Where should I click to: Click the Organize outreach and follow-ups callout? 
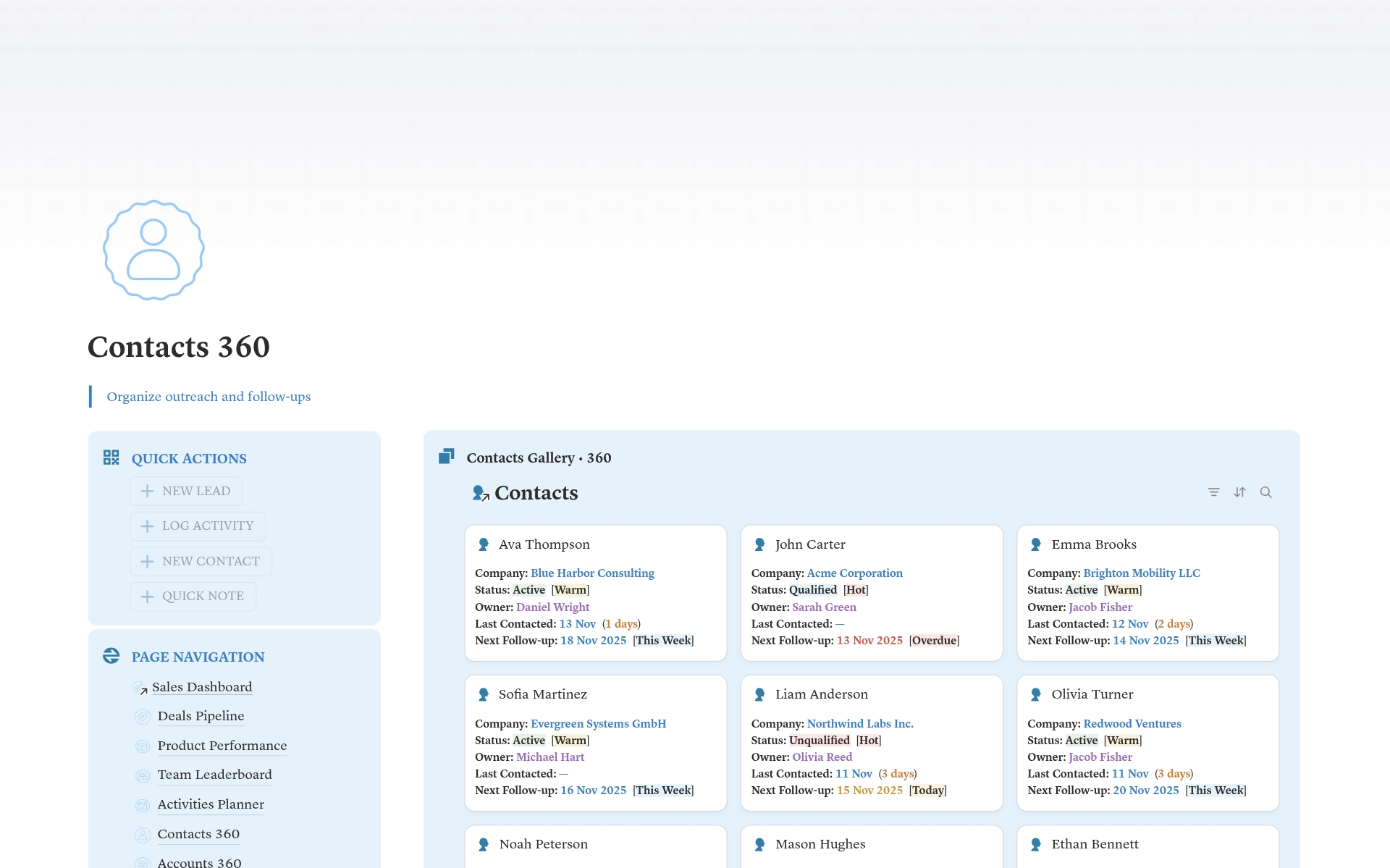[x=208, y=397]
